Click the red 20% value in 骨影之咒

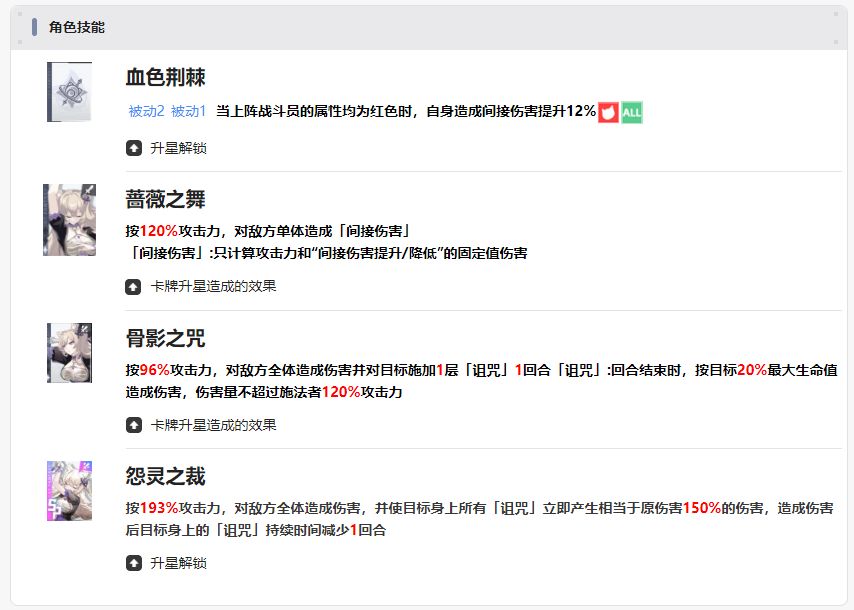(x=752, y=370)
